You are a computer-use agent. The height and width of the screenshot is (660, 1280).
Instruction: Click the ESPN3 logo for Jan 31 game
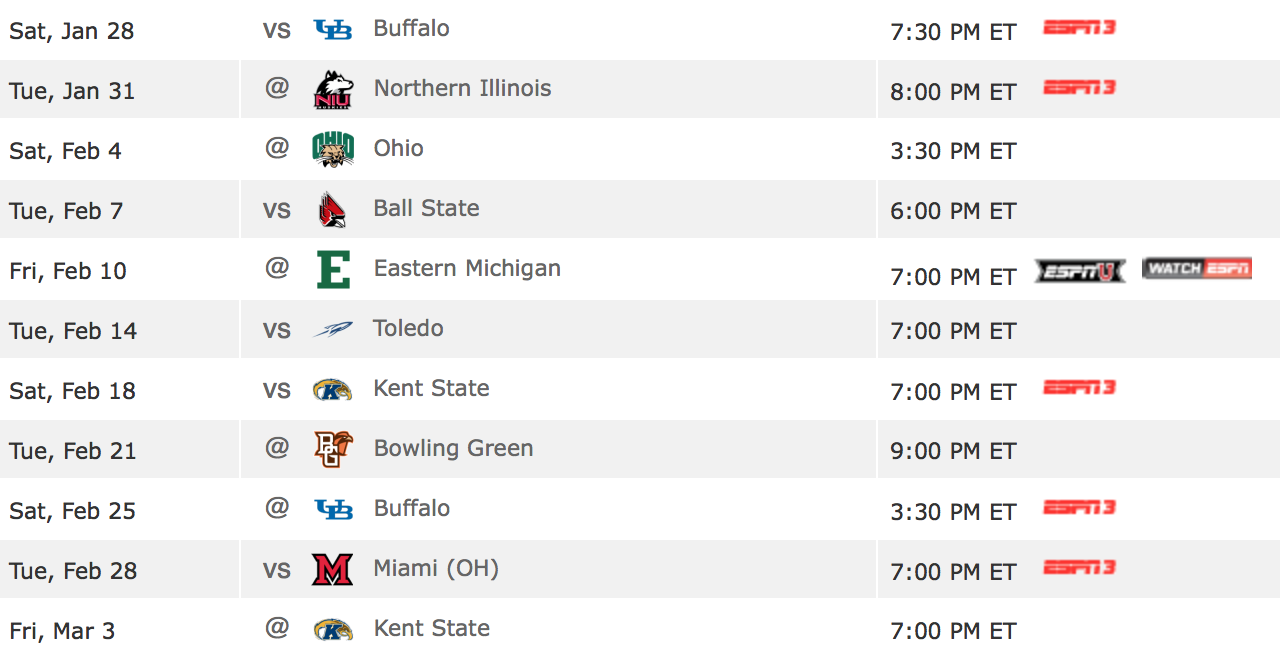coord(1079,88)
